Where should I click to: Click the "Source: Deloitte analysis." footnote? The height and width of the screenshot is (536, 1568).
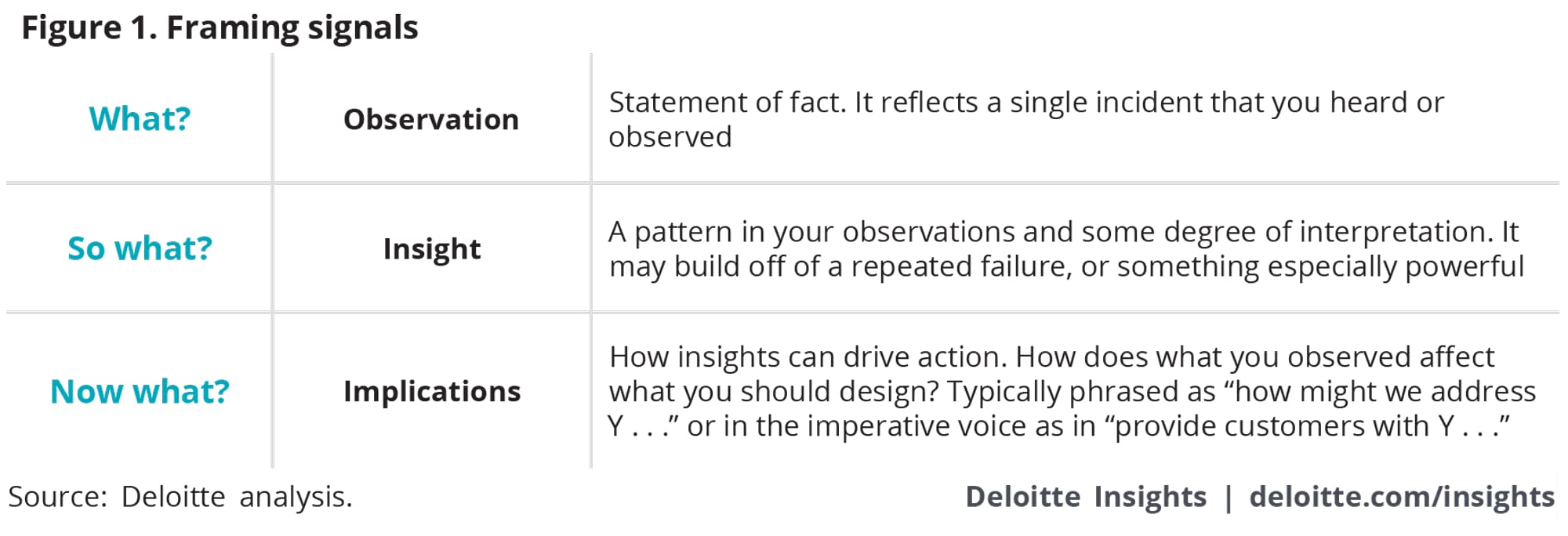180,497
